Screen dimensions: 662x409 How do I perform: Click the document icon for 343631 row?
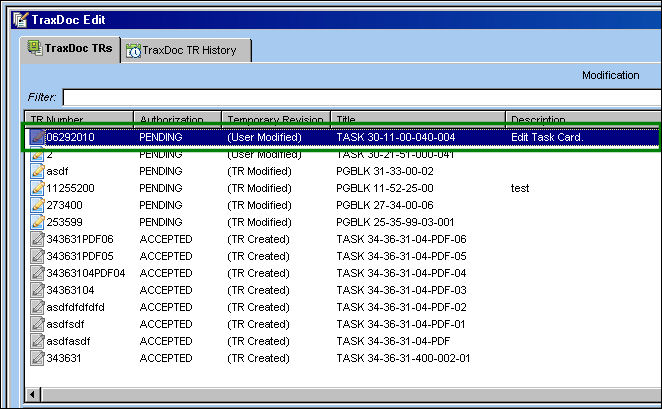point(37,358)
